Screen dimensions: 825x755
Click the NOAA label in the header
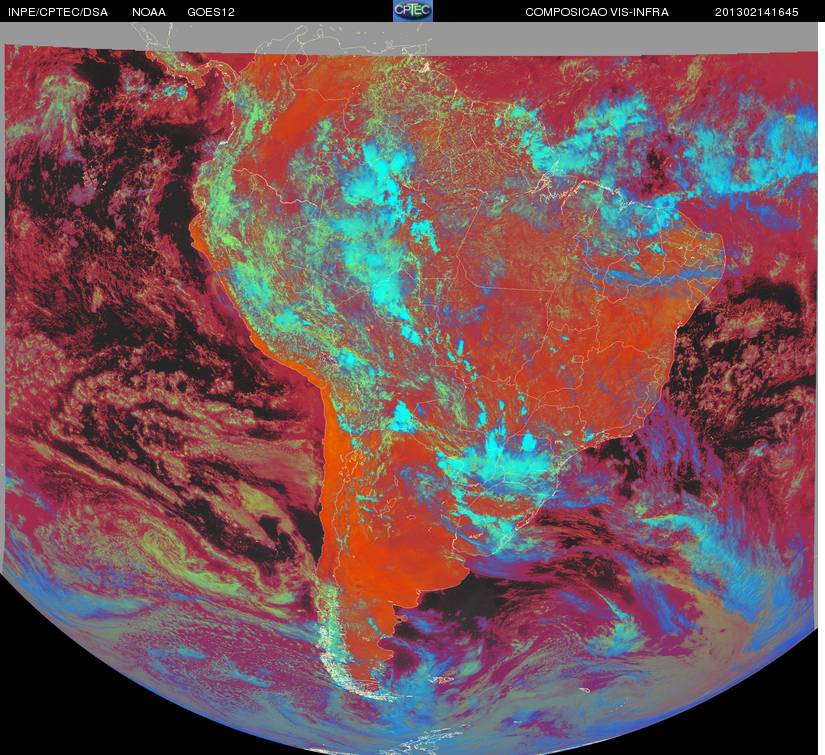click(x=149, y=12)
